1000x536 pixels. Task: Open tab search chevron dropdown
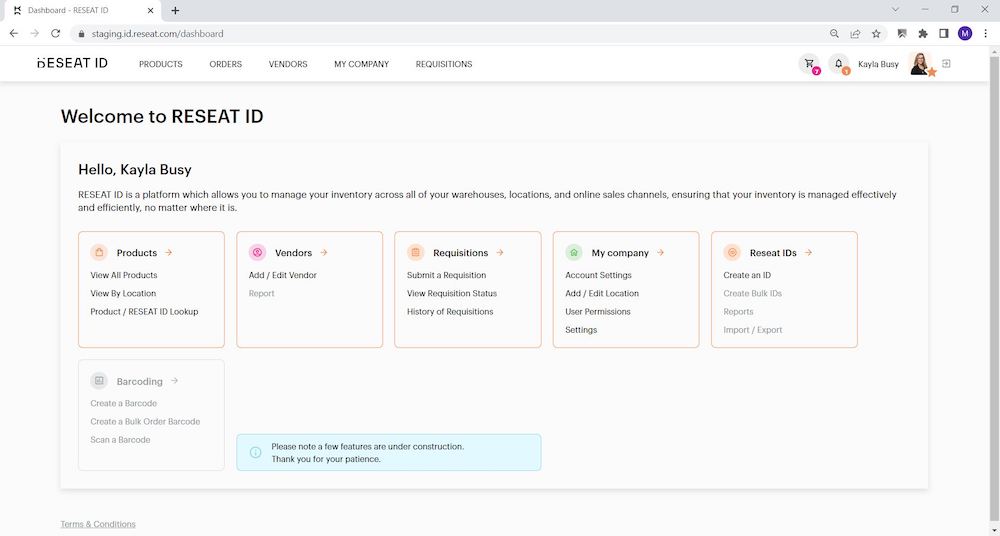pos(895,10)
